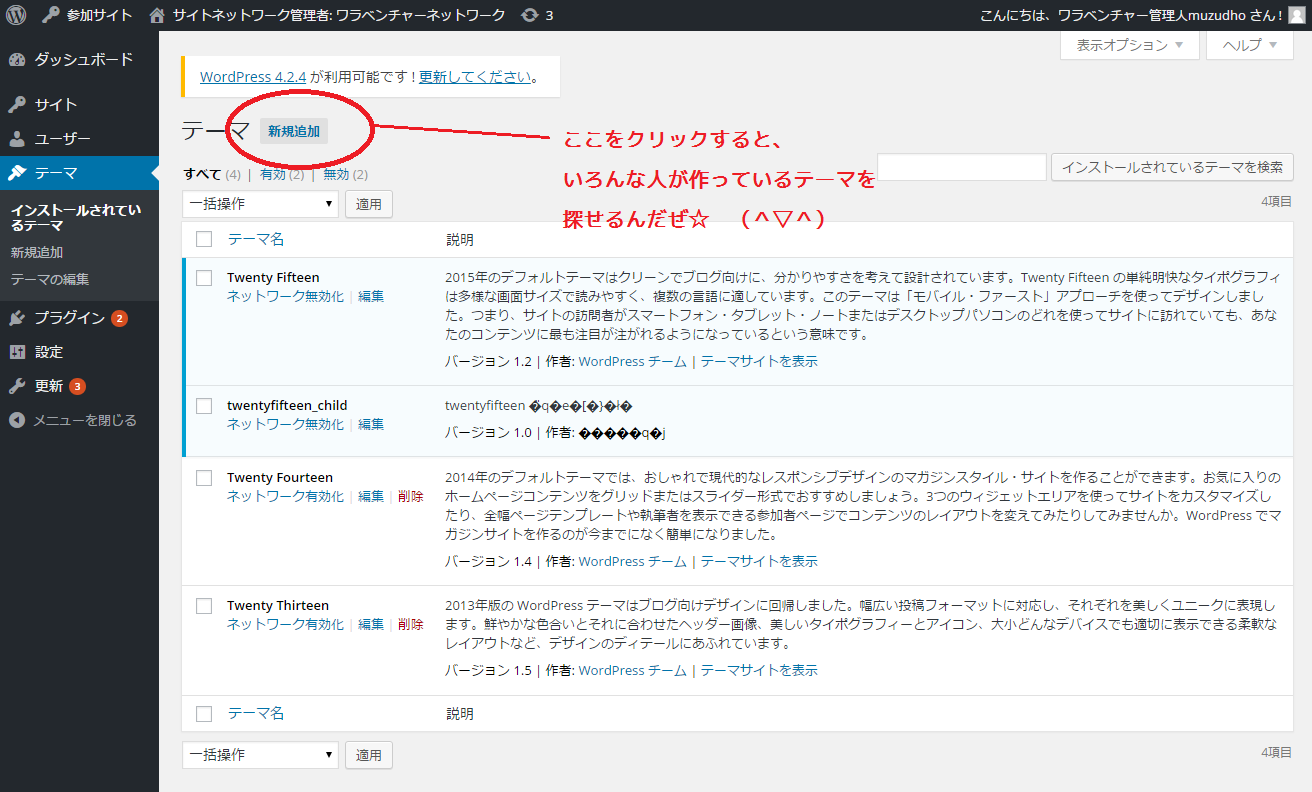Click 適用 button below the table

369,755
